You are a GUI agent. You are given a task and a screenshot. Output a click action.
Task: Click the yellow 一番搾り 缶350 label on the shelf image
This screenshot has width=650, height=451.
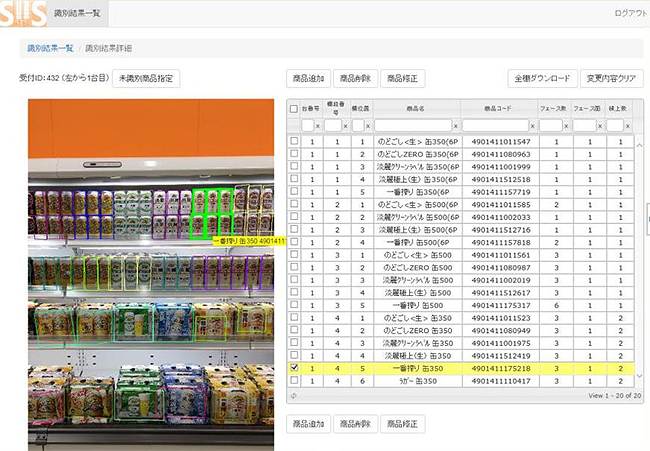tap(250, 241)
